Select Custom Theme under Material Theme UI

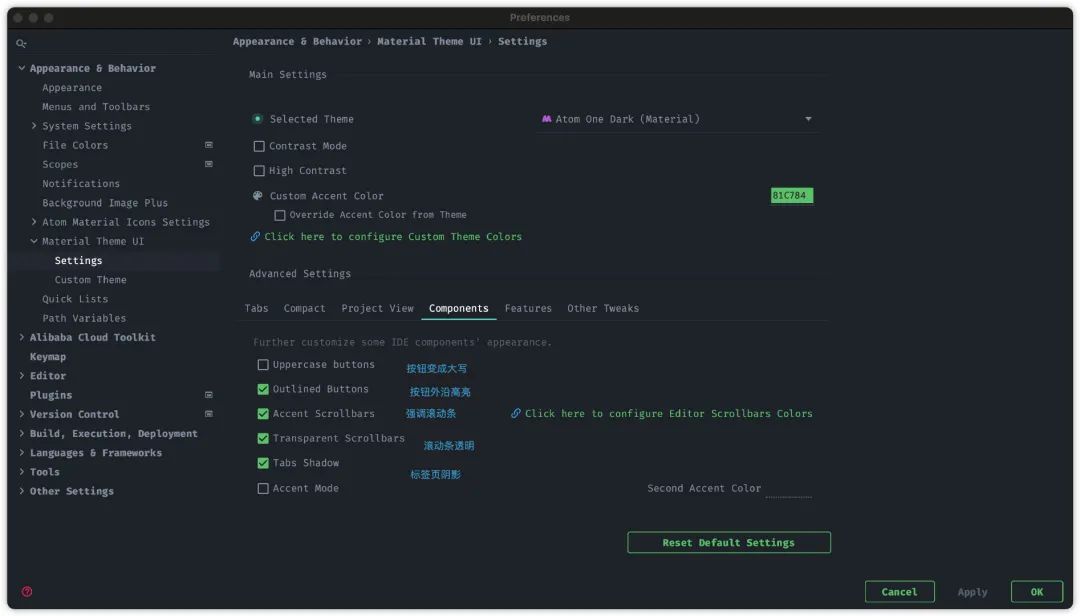click(90, 280)
